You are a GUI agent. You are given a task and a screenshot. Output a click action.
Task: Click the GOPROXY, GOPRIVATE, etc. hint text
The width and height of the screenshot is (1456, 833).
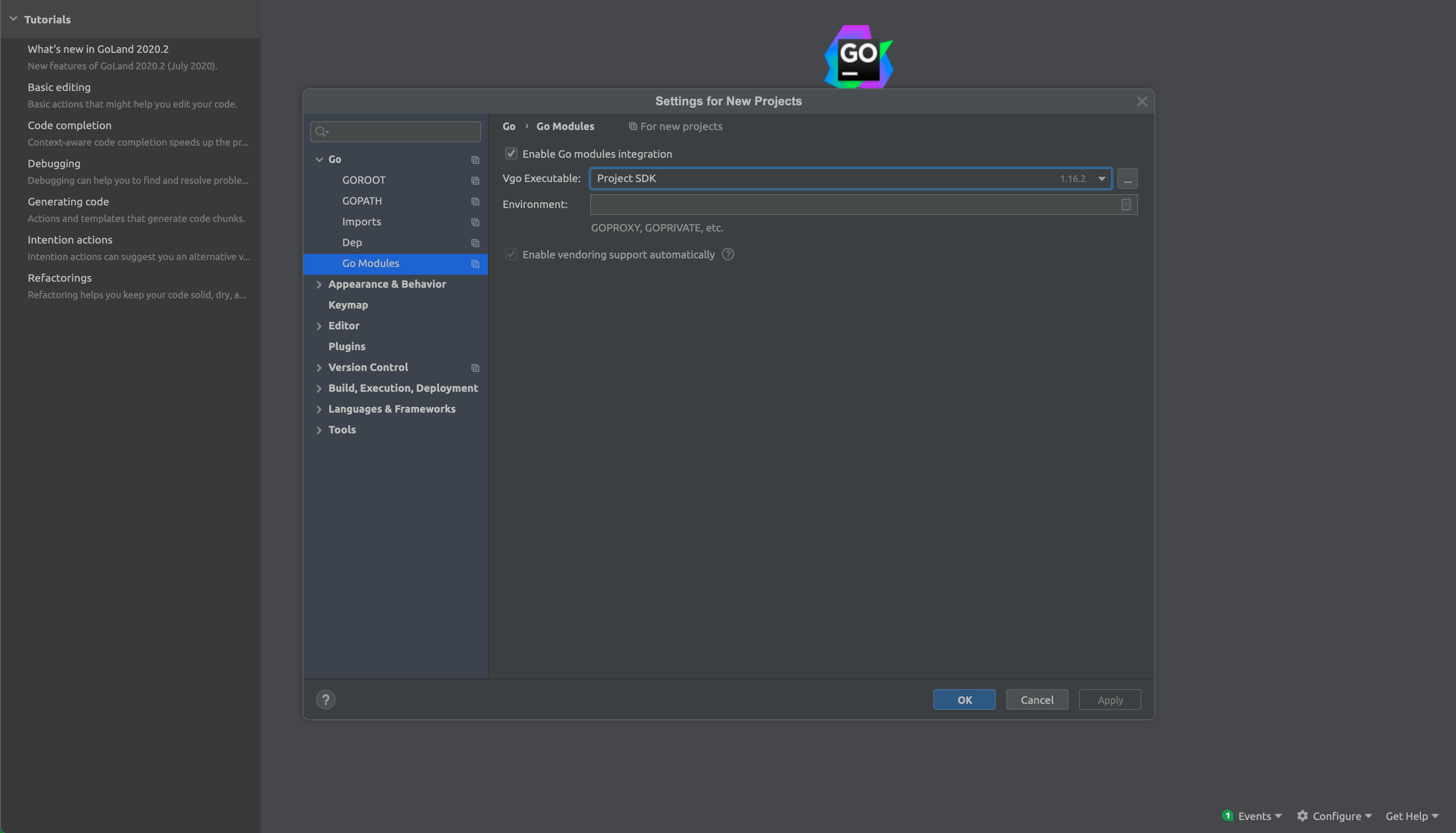(657, 228)
